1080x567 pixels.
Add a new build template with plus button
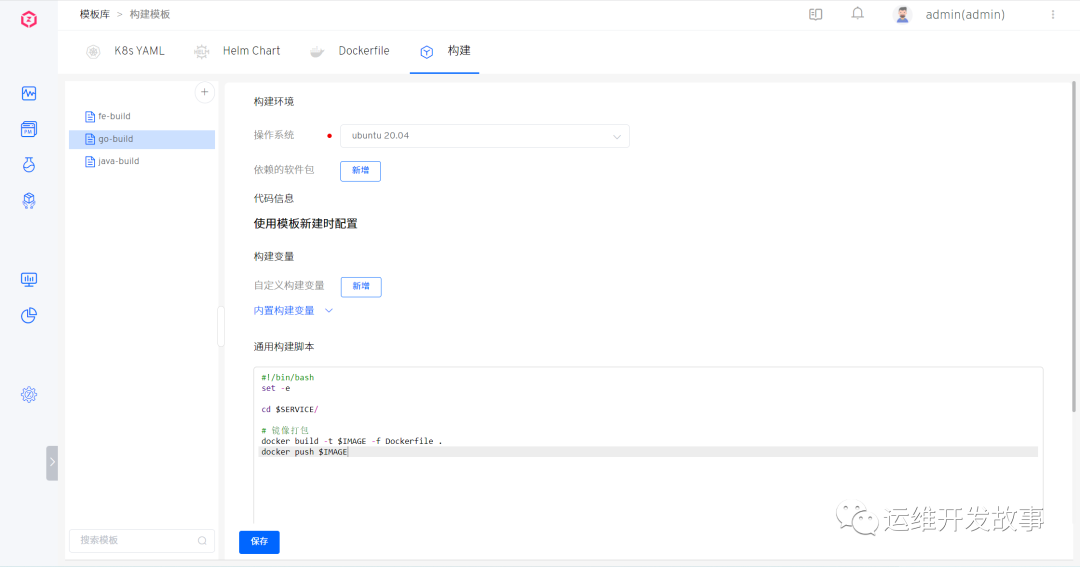[205, 92]
